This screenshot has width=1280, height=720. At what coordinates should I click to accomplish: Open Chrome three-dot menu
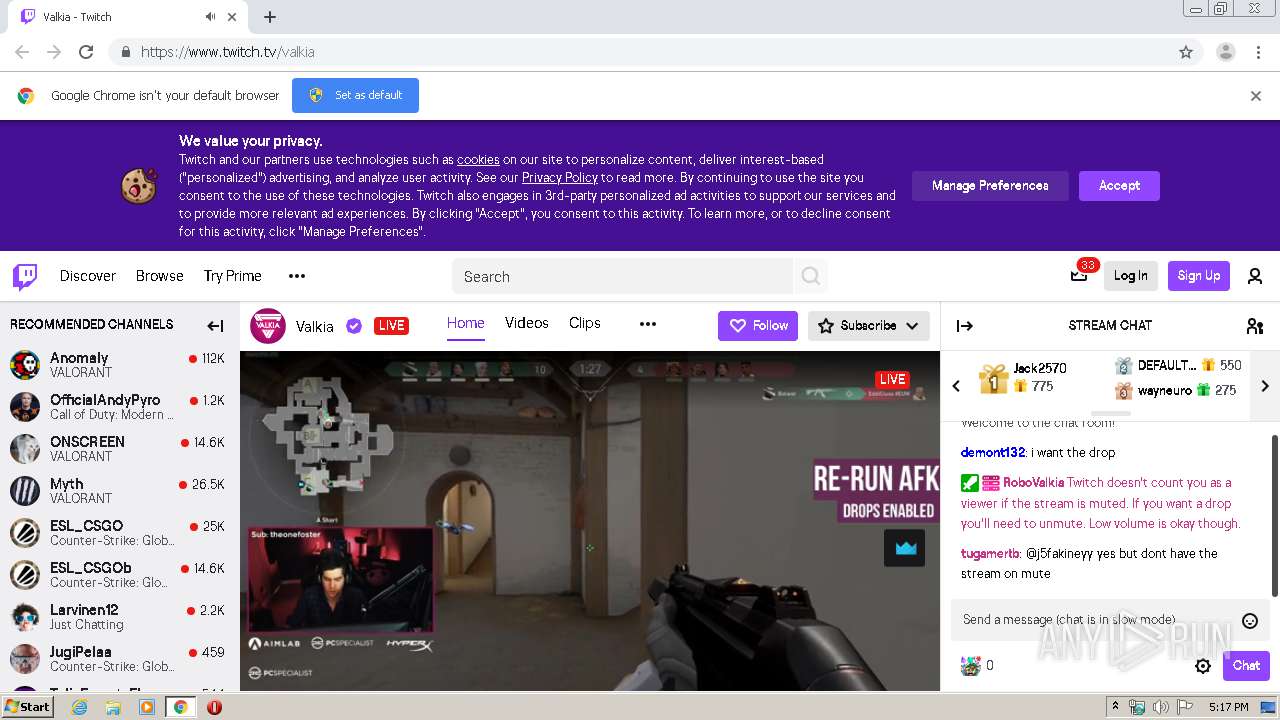pyautogui.click(x=1258, y=52)
